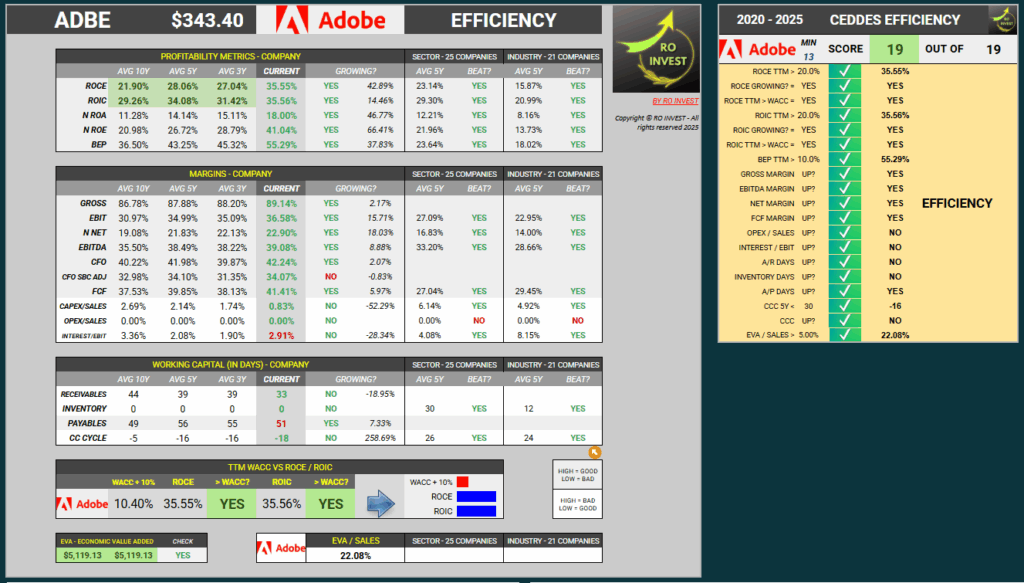
Task: Click the Adobe logo in the top header
Action: (330, 20)
